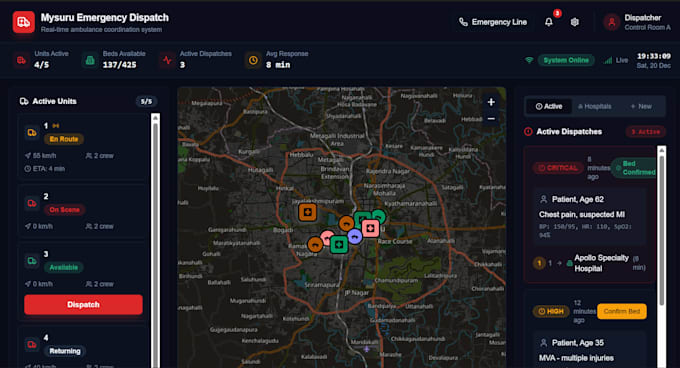Click MVA - multiple injuries text
This screenshot has height=368, width=680.
576,358
